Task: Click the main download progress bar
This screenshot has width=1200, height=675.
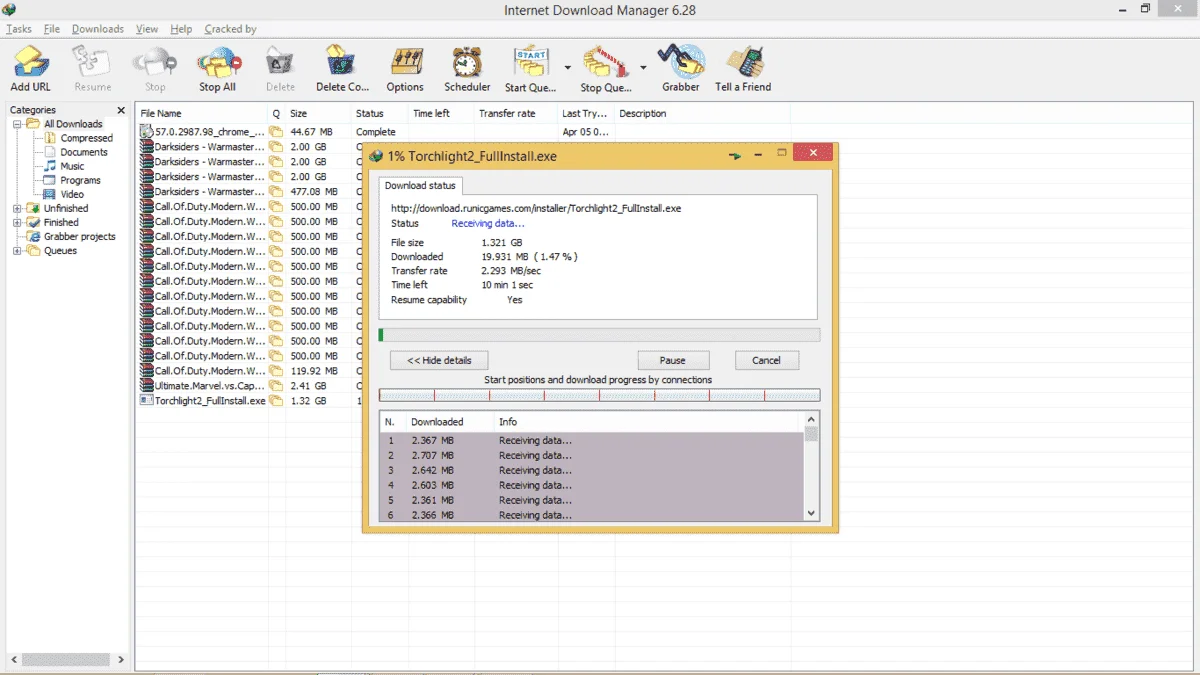Action: tap(599, 335)
